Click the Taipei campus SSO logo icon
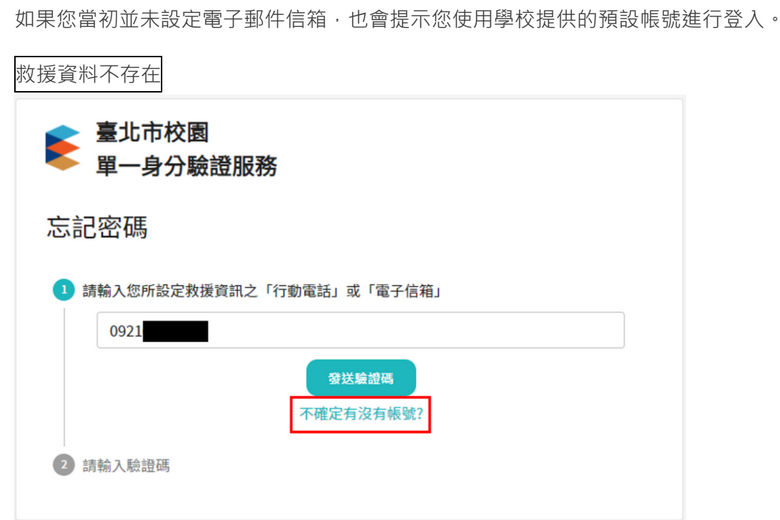The width and height of the screenshot is (780, 520). coord(63,148)
